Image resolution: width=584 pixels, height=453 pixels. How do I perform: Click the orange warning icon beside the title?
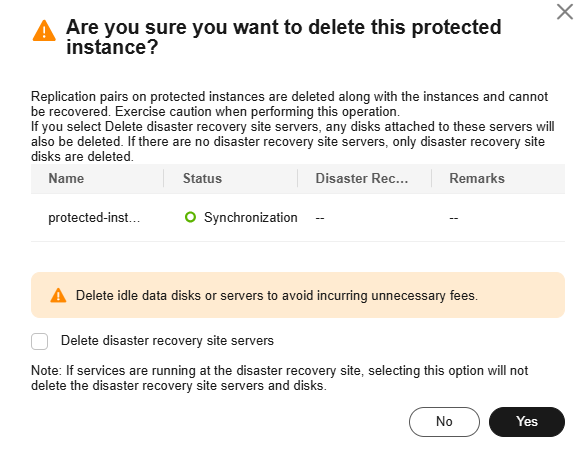point(44,31)
